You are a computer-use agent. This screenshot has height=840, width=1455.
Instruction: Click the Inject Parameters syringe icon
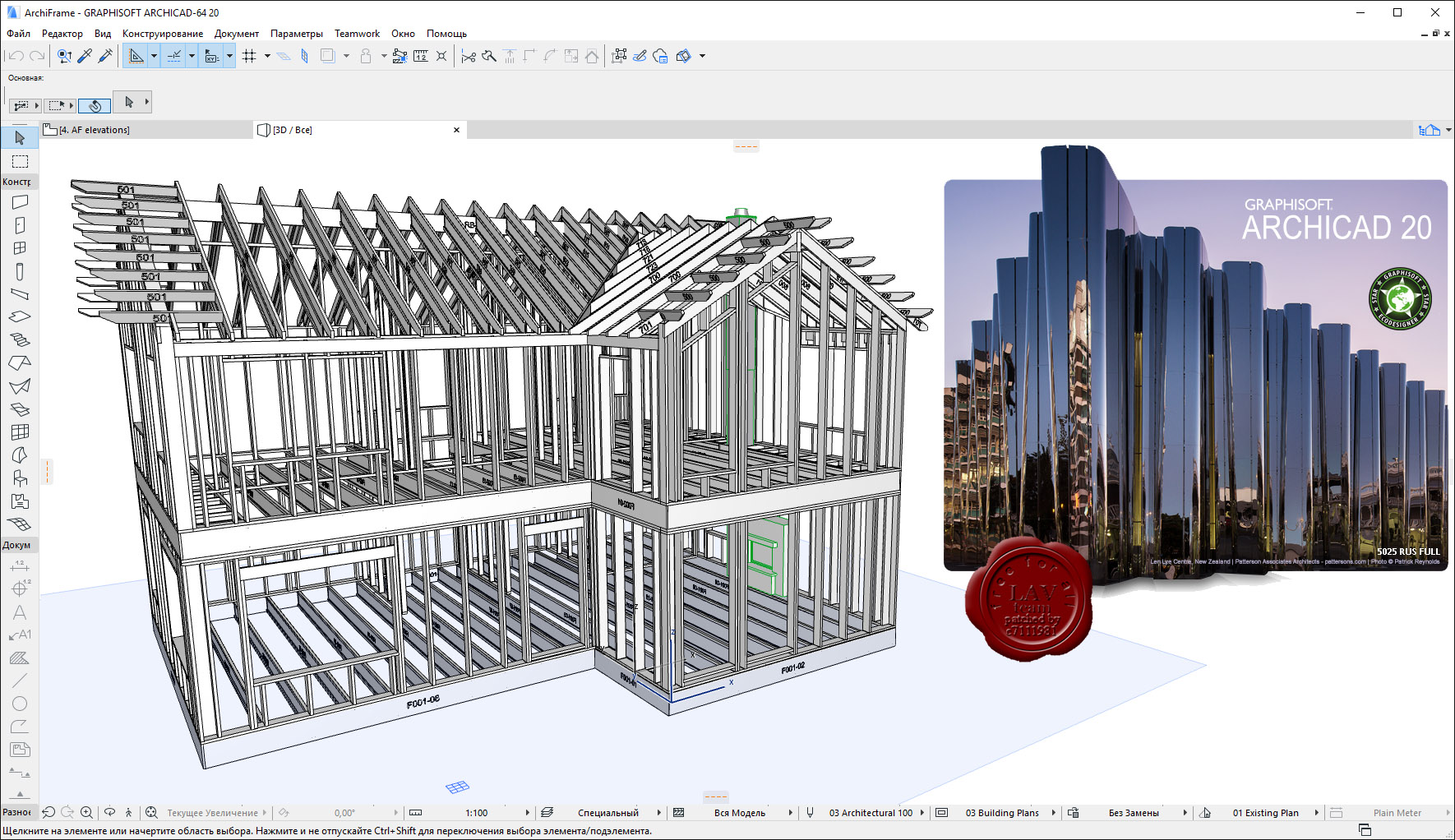(x=105, y=56)
